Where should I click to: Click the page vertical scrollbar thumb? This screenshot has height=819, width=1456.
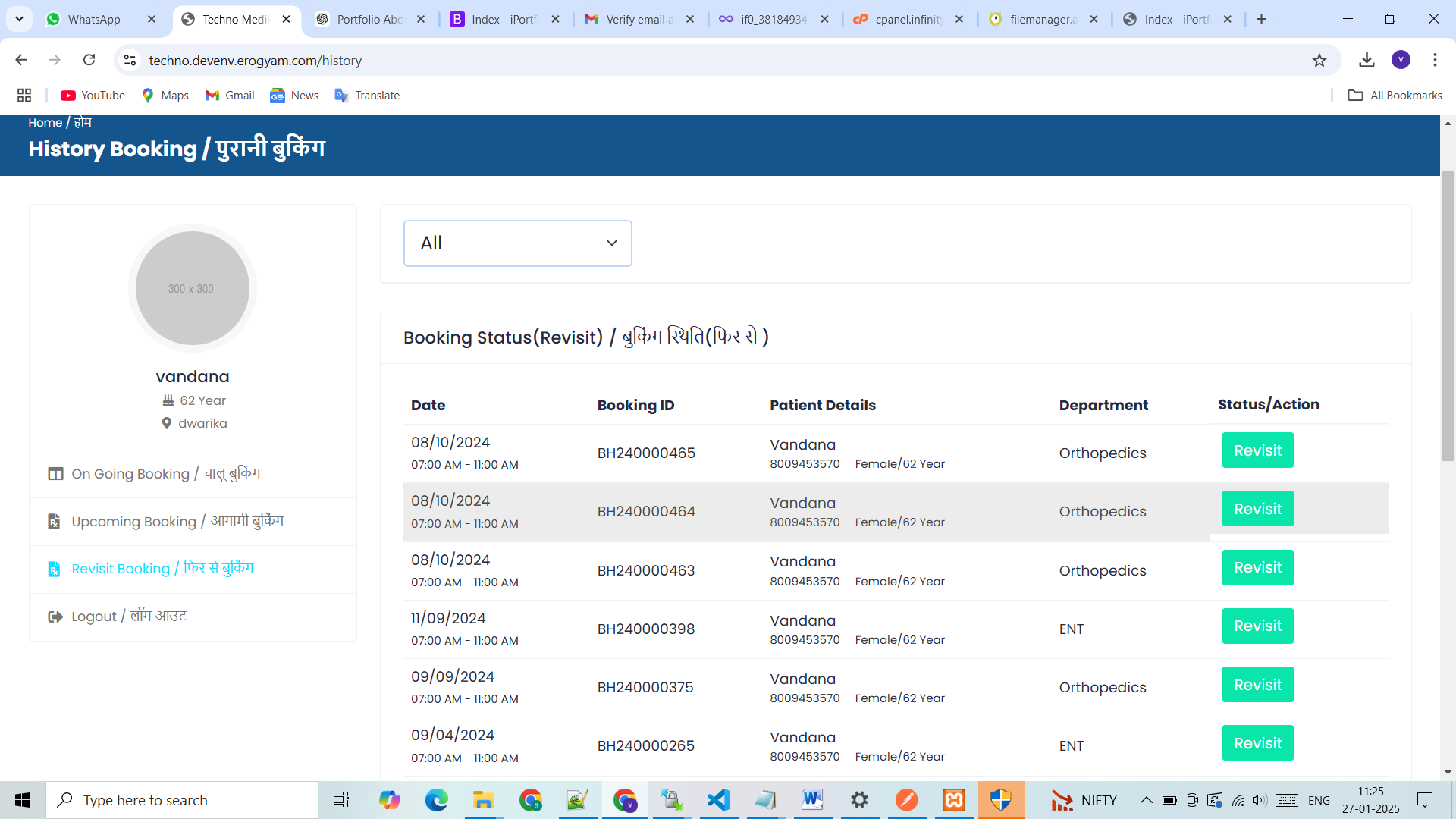pos(1448,315)
